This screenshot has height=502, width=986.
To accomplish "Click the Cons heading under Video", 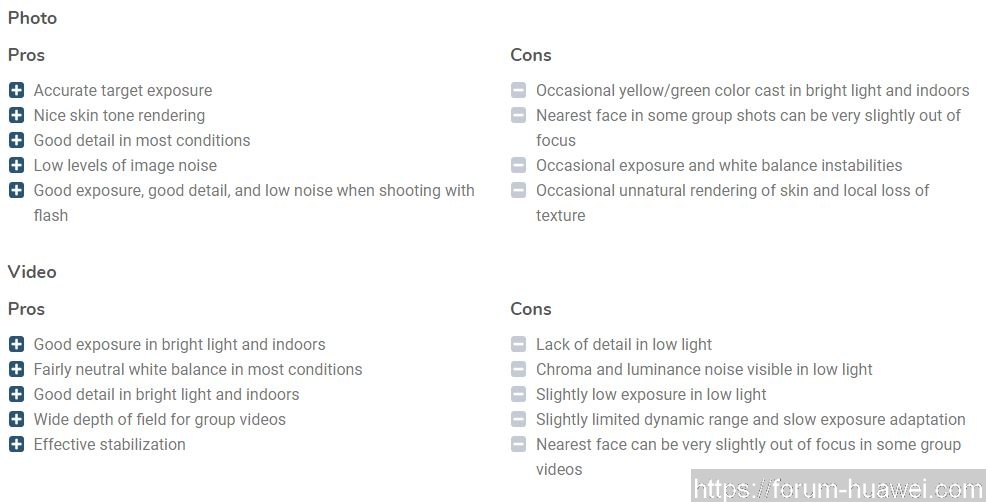I will pyautogui.click(x=531, y=309).
